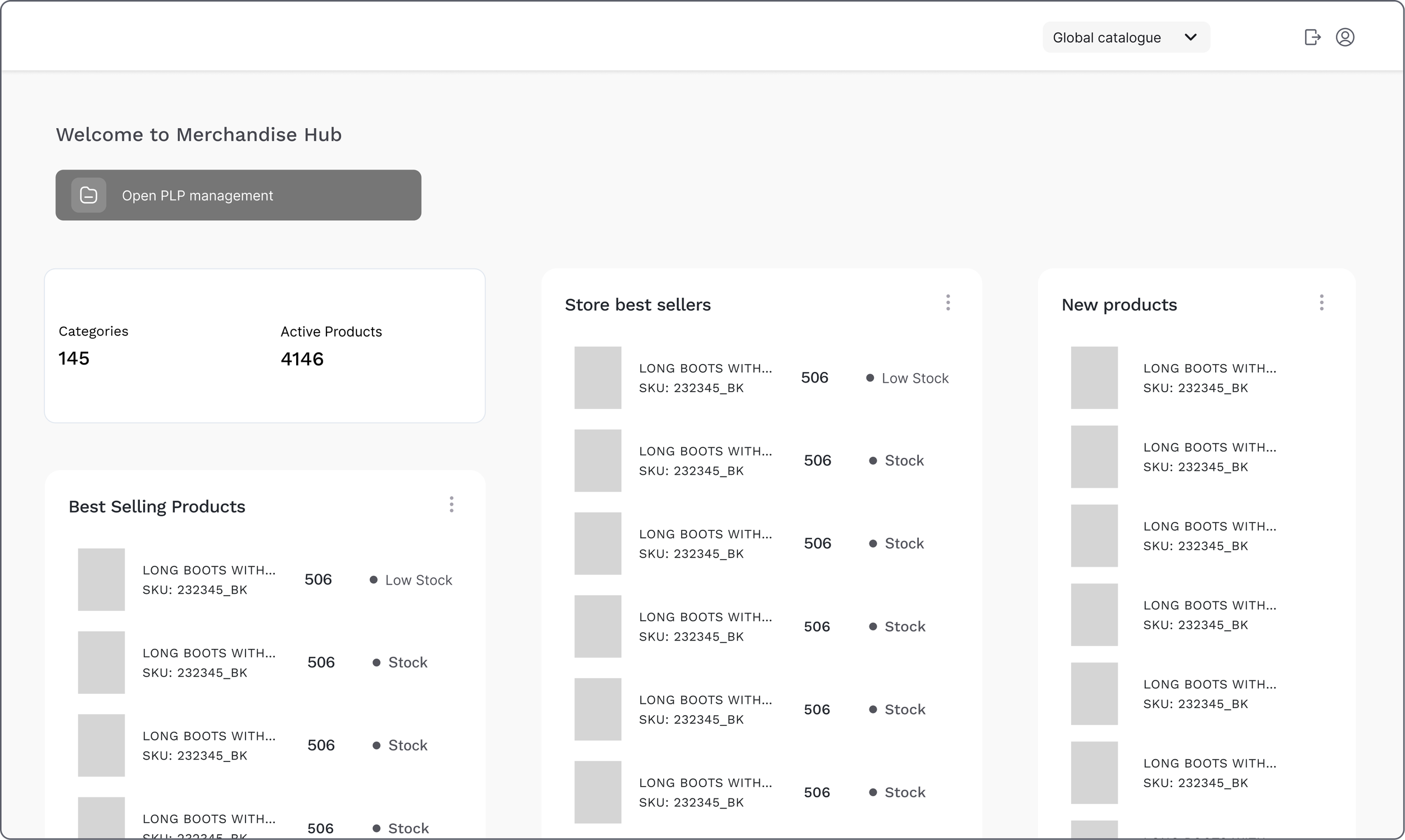Click third thumbnail in New products list

point(1094,535)
